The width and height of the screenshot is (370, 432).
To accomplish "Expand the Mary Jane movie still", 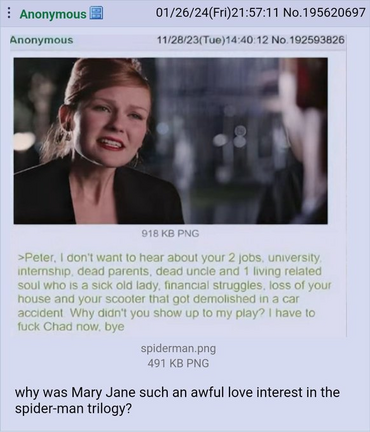I will 170,141.
